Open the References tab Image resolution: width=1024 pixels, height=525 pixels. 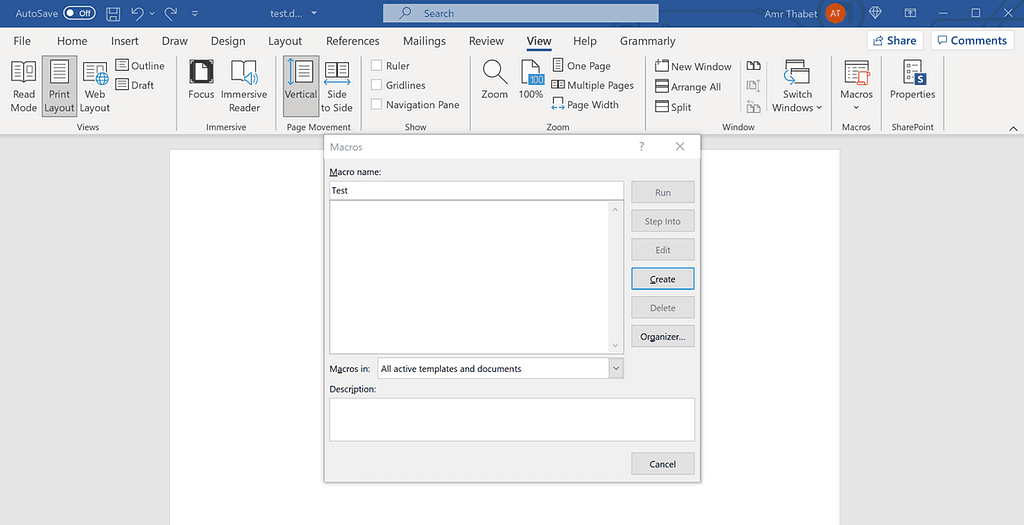point(353,40)
